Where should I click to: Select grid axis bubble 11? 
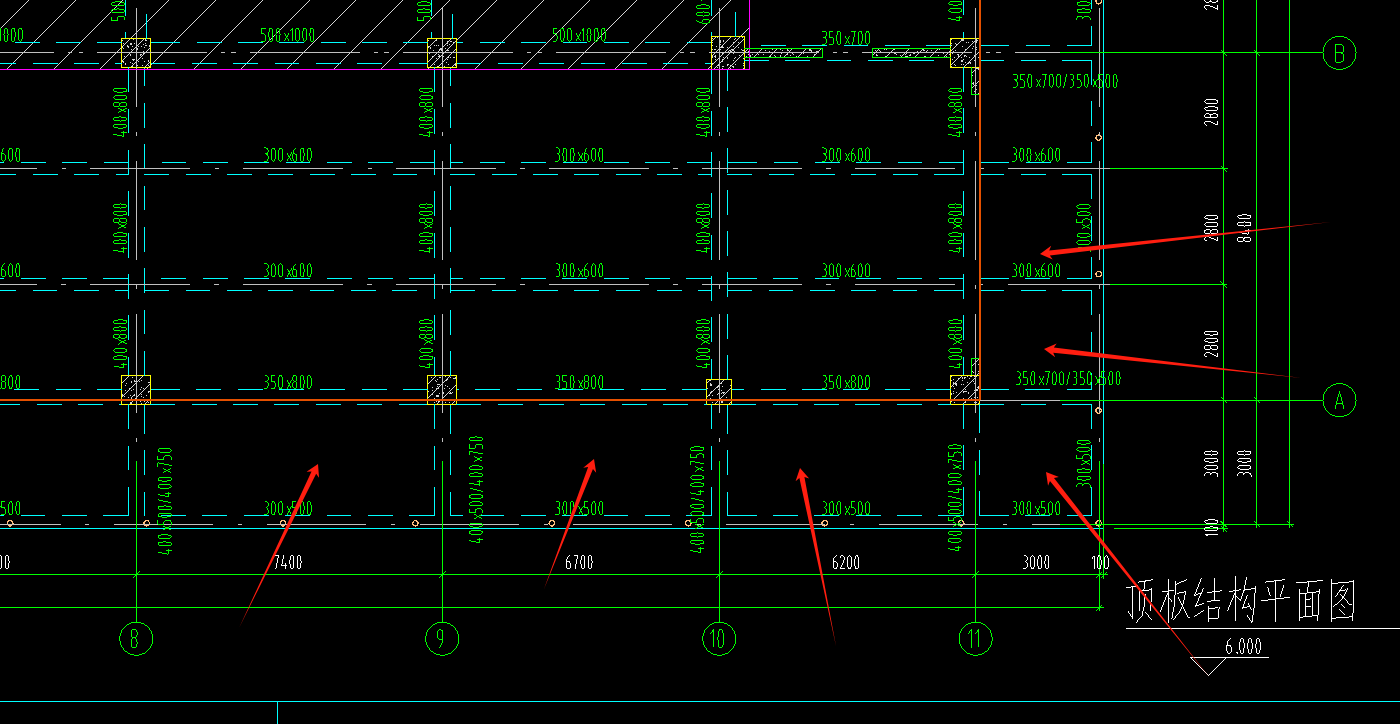tap(975, 638)
